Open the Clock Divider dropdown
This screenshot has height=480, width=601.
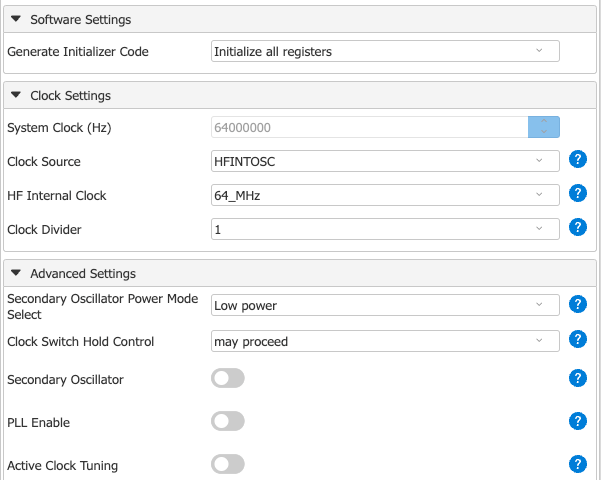pyautogui.click(x=385, y=229)
